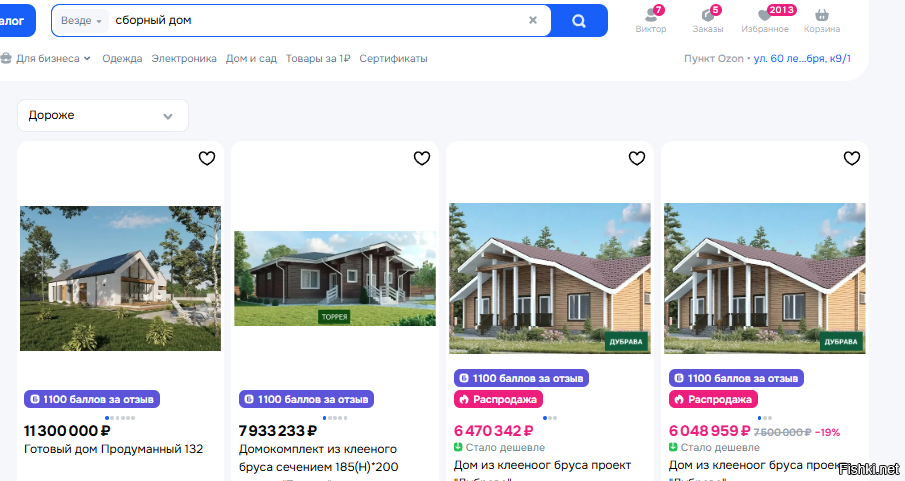This screenshot has height=481, width=905.
Task: Toggle favorite heart on Домокомплект из клееного бруса
Action: click(422, 158)
